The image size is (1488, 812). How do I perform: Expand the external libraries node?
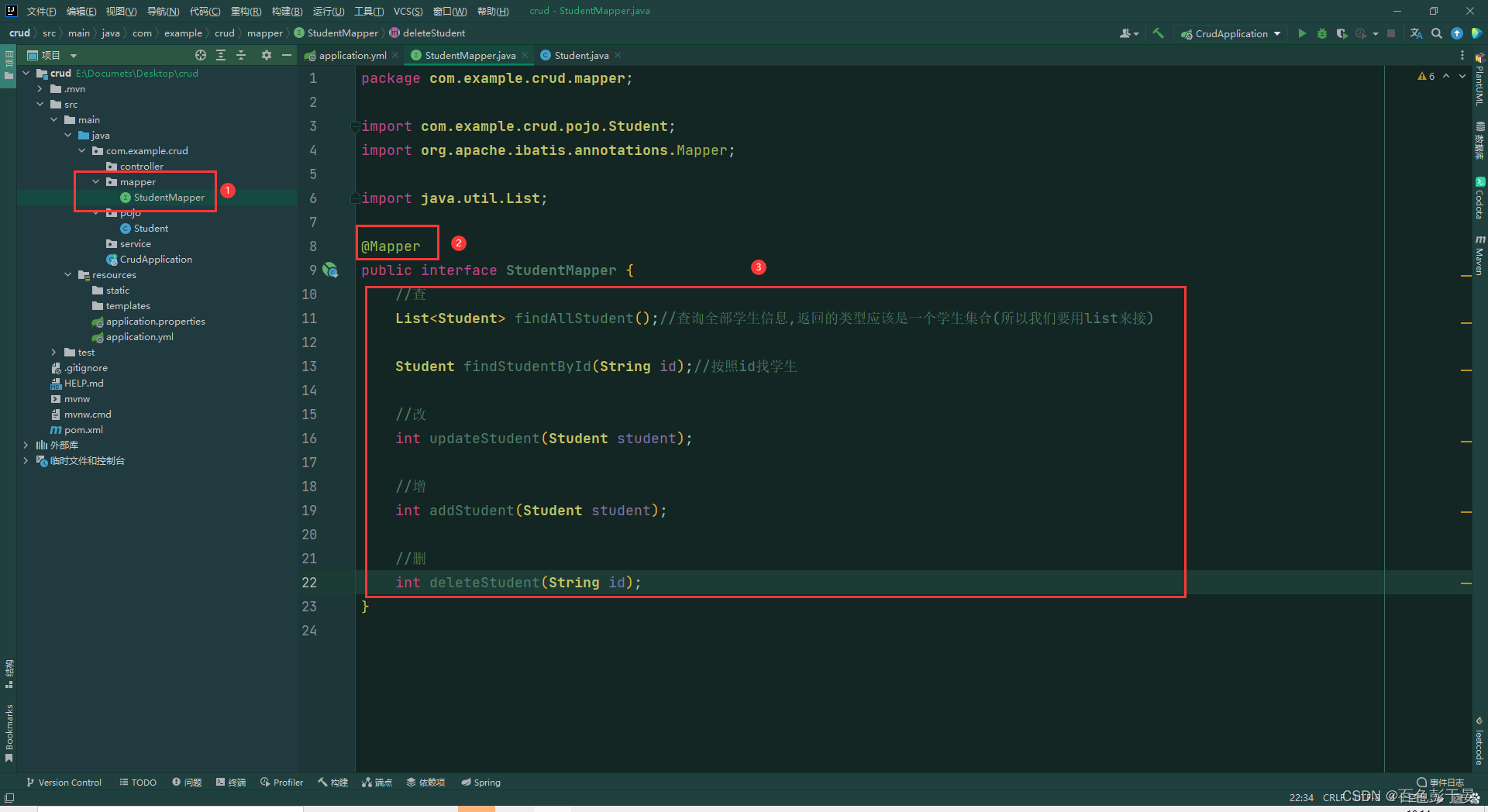click(26, 445)
